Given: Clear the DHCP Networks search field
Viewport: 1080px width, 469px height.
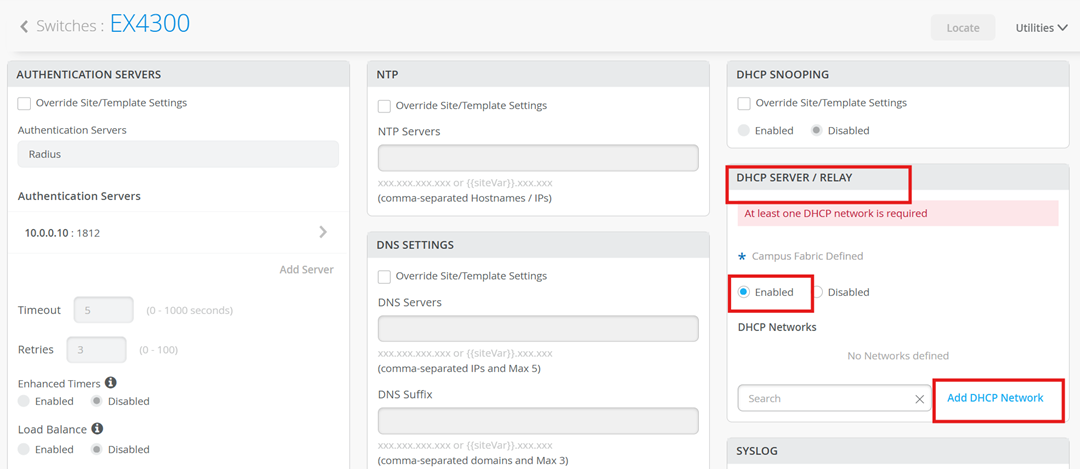Looking at the screenshot, I should pos(919,399).
